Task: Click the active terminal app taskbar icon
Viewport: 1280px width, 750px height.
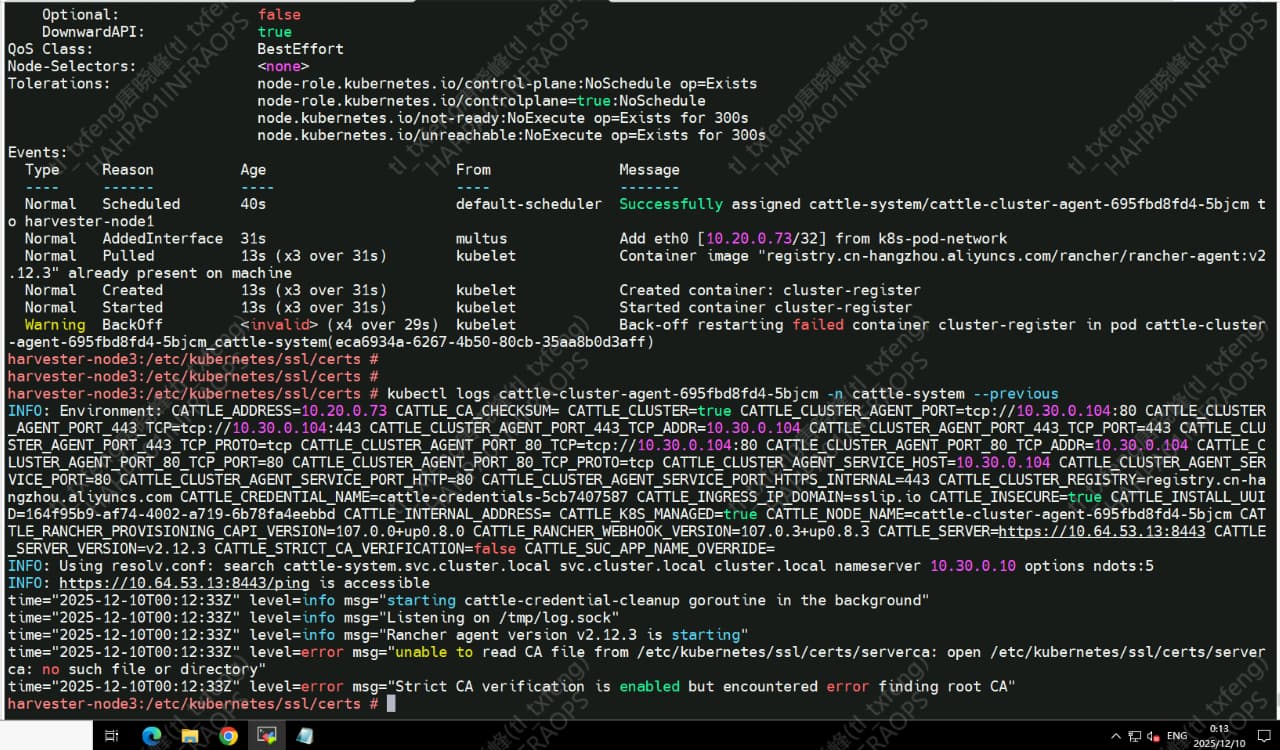Action: tap(266, 736)
